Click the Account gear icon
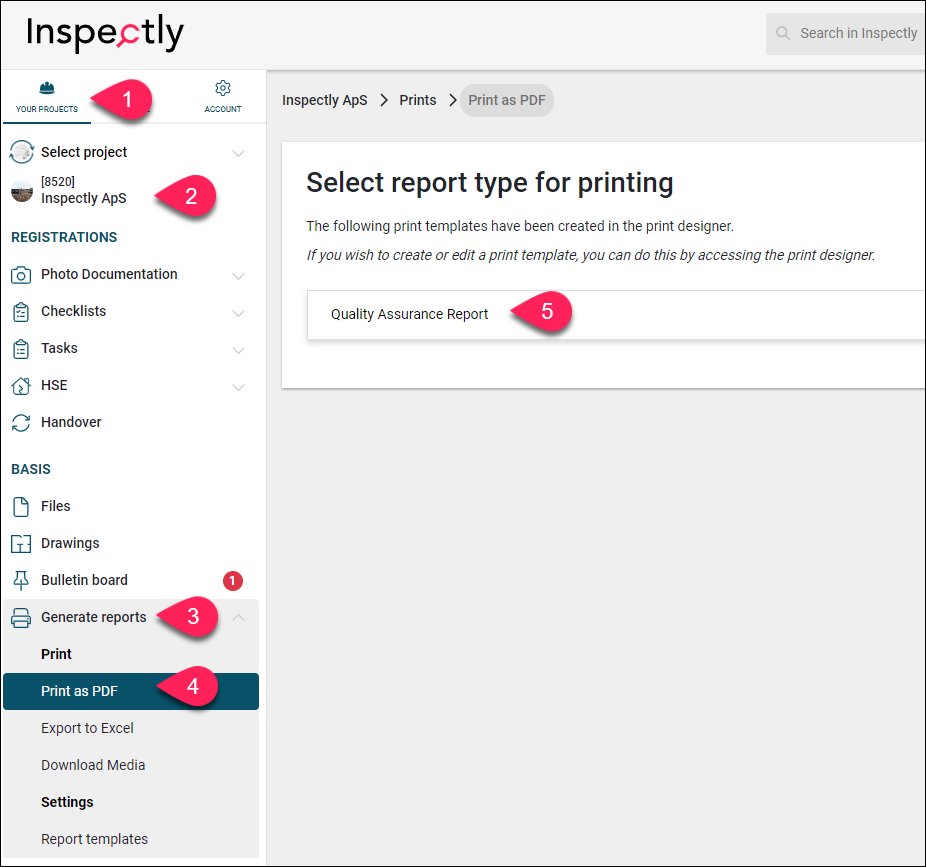 (223, 88)
